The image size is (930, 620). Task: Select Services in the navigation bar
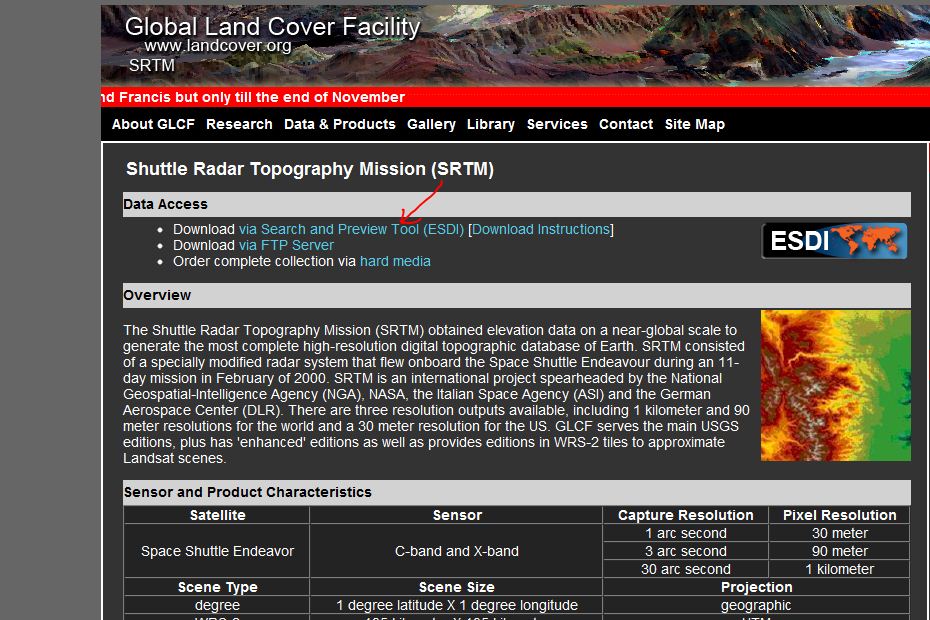point(557,124)
